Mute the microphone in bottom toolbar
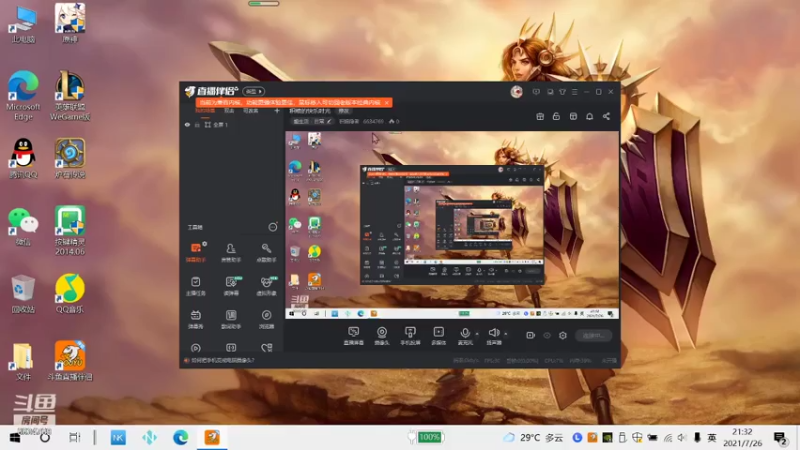The width and height of the screenshot is (800, 450). pos(465,332)
